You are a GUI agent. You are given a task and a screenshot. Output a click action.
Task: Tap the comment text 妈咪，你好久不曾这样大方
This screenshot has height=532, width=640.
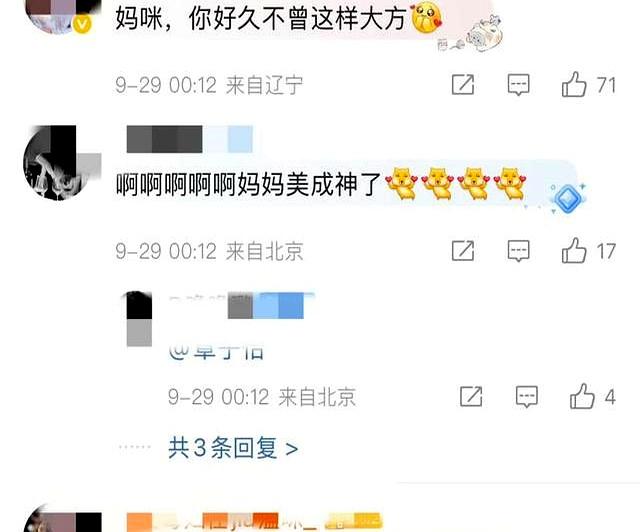point(261,18)
